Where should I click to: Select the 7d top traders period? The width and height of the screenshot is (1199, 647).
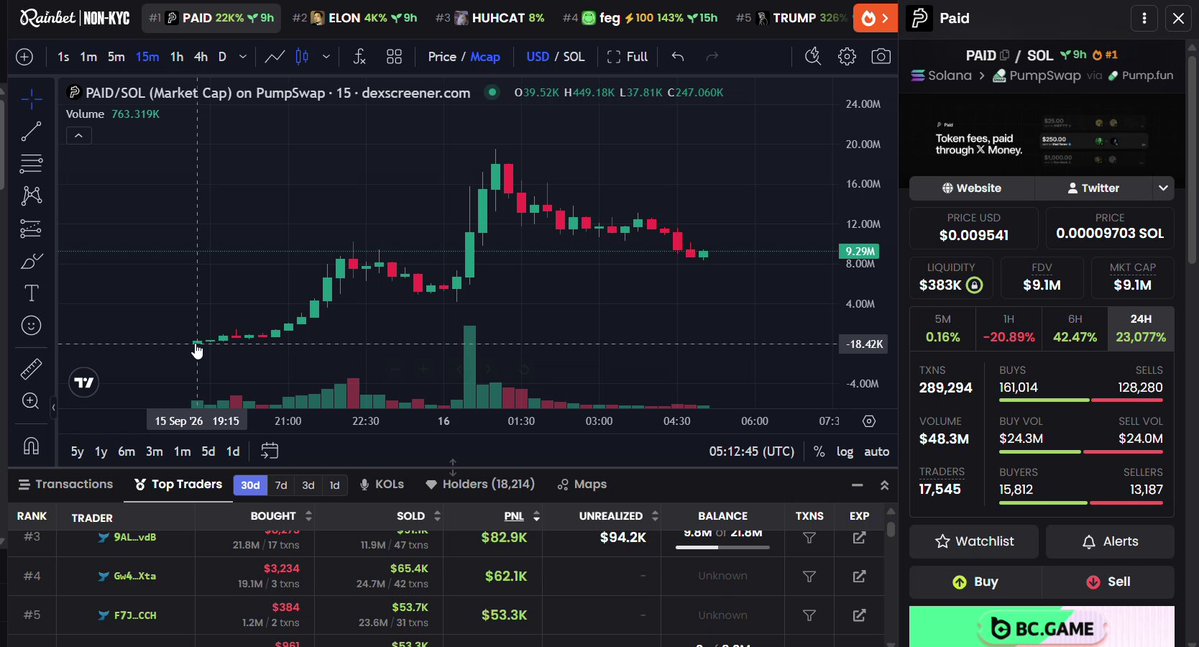point(281,485)
